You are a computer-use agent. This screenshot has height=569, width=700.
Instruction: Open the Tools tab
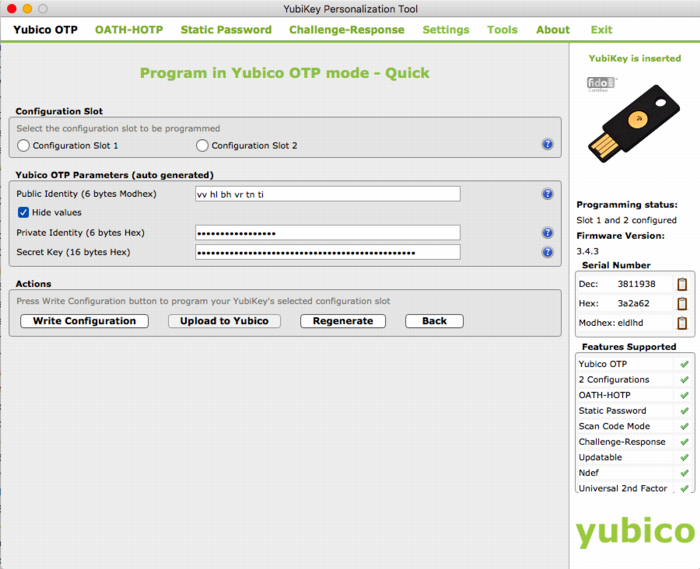pyautogui.click(x=502, y=30)
